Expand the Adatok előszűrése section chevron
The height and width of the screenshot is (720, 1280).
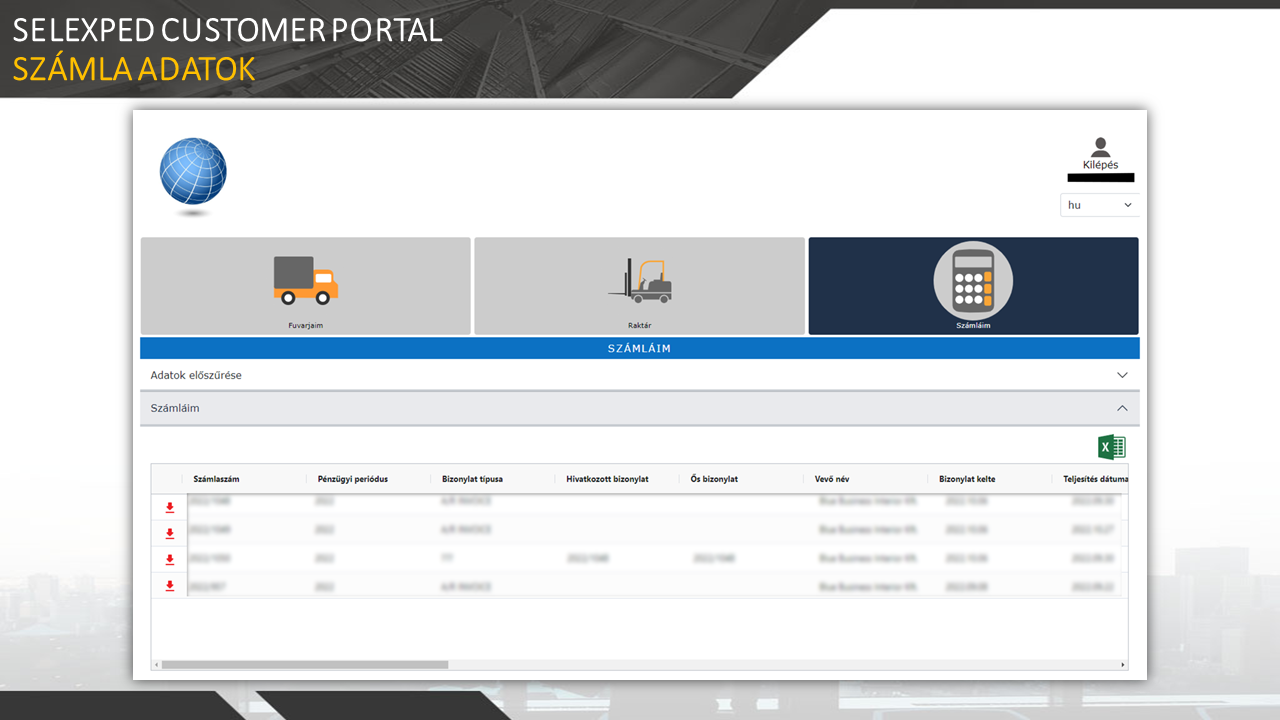click(x=1122, y=375)
